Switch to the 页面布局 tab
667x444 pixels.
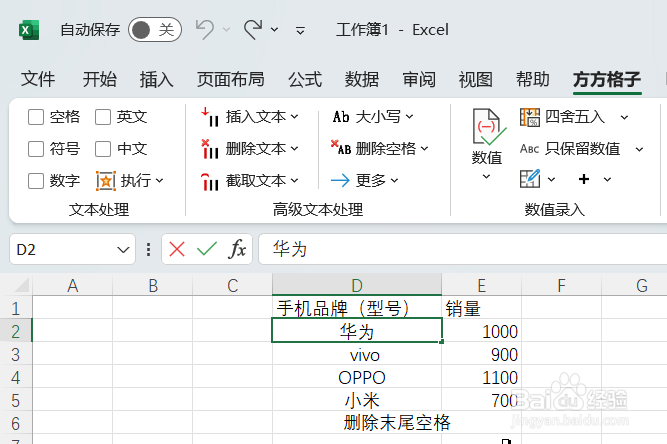tap(231, 80)
